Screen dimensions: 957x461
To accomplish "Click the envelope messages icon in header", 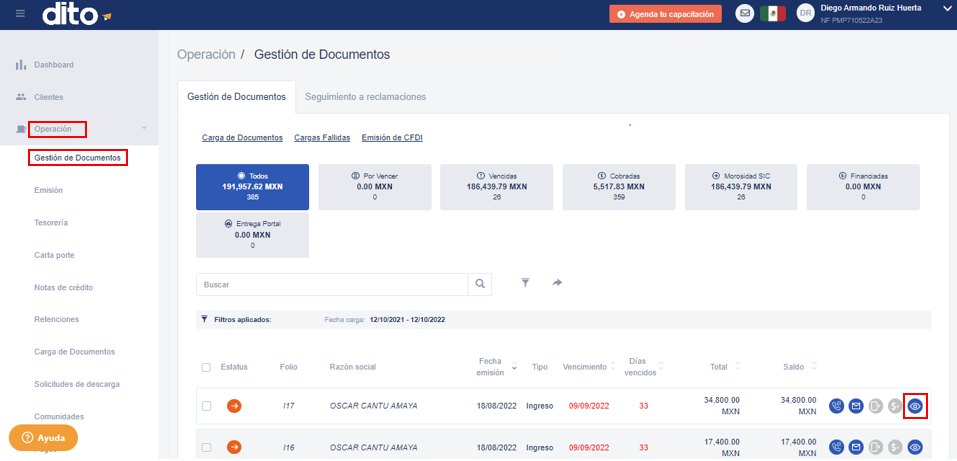I will [x=745, y=14].
